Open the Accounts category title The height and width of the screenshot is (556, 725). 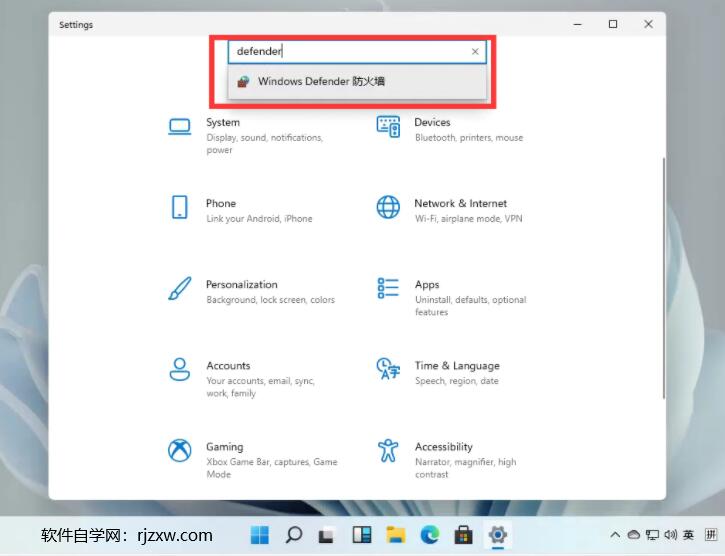(x=228, y=365)
